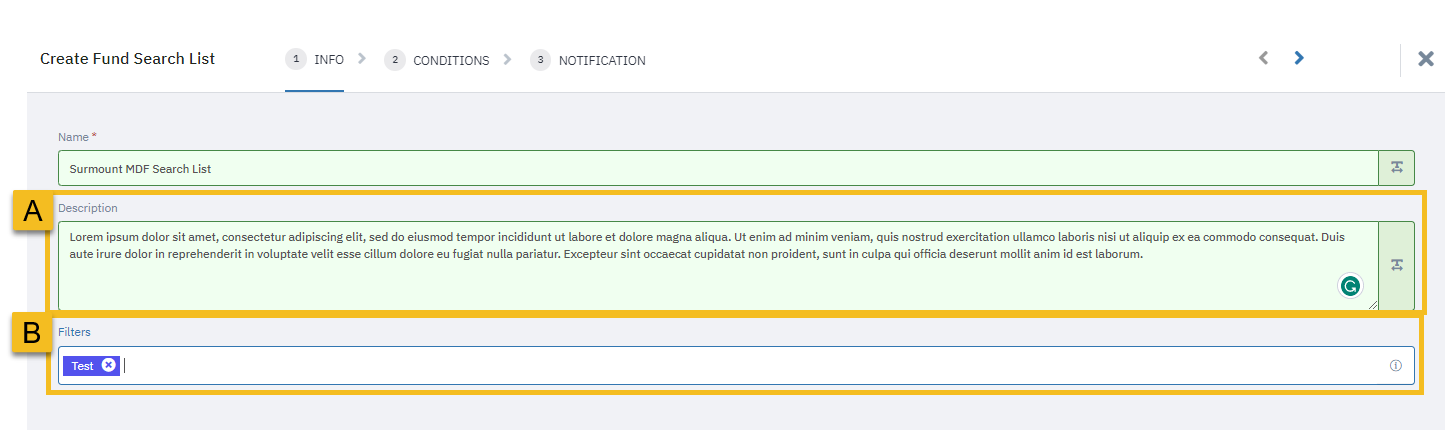This screenshot has height=430, width=1445.
Task: Switch to the CONDITIONS step label
Action: [451, 60]
